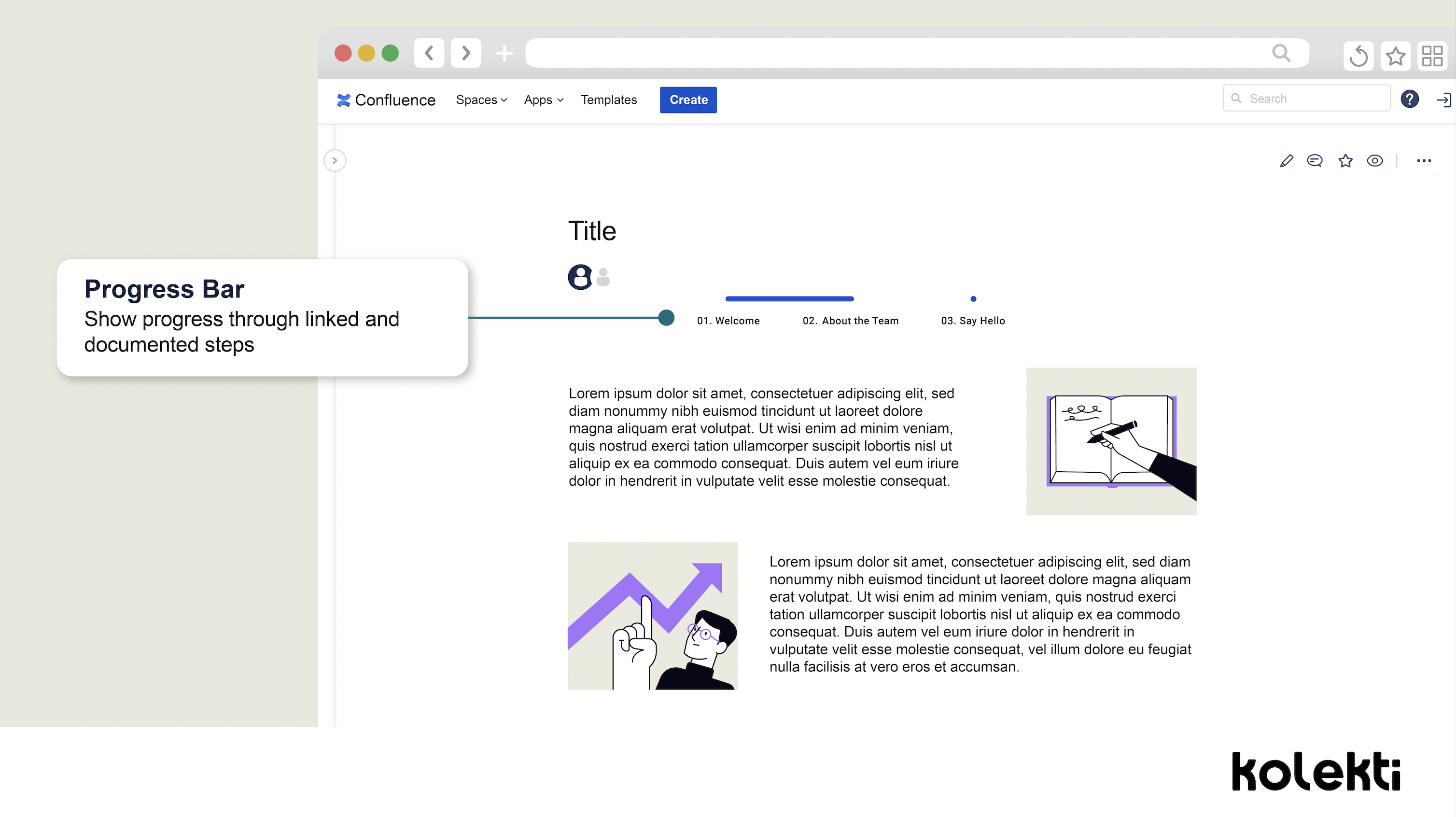Image resolution: width=1456 pixels, height=817 pixels.
Task: Open the Templates menu item
Action: tap(609, 99)
